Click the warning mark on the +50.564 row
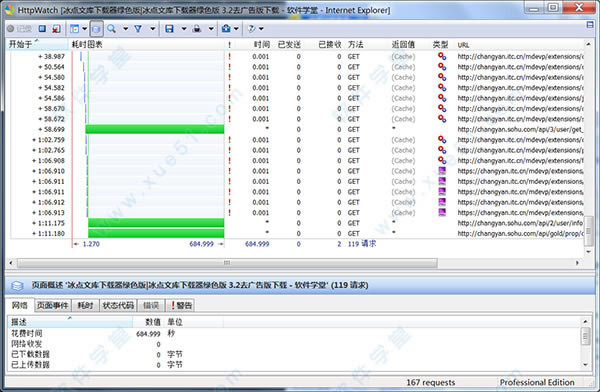 click(x=230, y=67)
